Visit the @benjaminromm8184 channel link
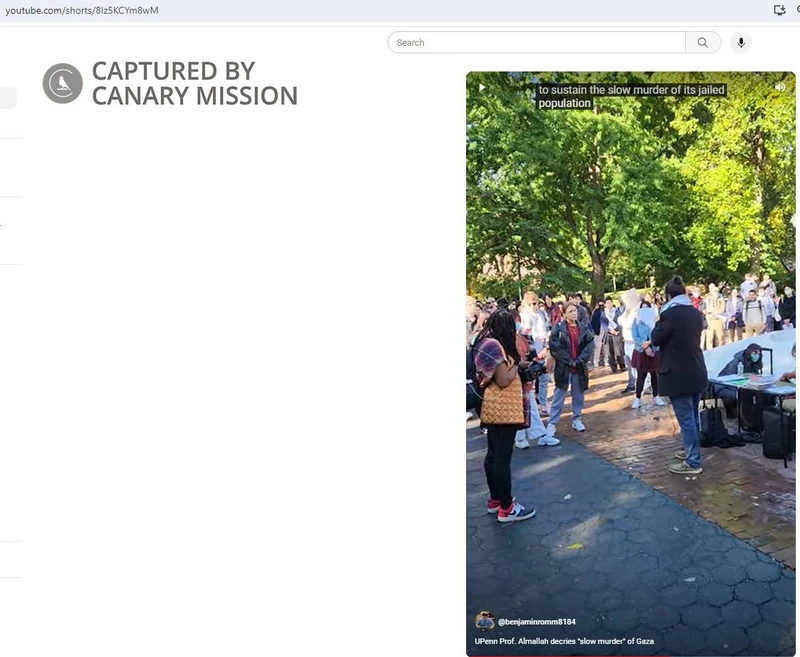Viewport: 800px width, 657px height. coord(536,622)
